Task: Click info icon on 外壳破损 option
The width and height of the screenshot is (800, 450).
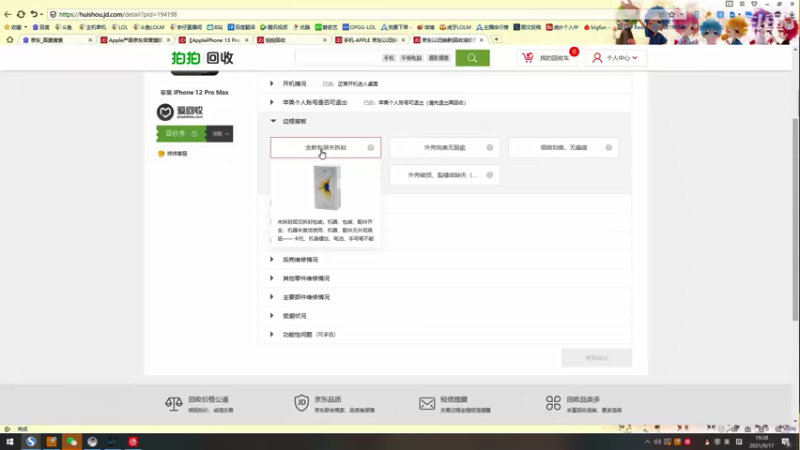Action: click(x=490, y=175)
